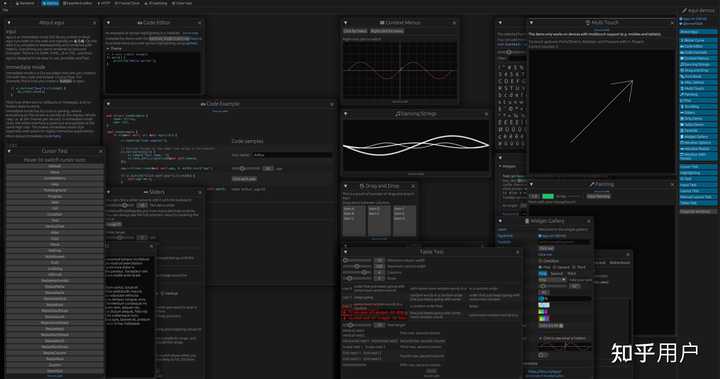Click the first slider in Table Test
720x379 pixels.
[357, 260]
